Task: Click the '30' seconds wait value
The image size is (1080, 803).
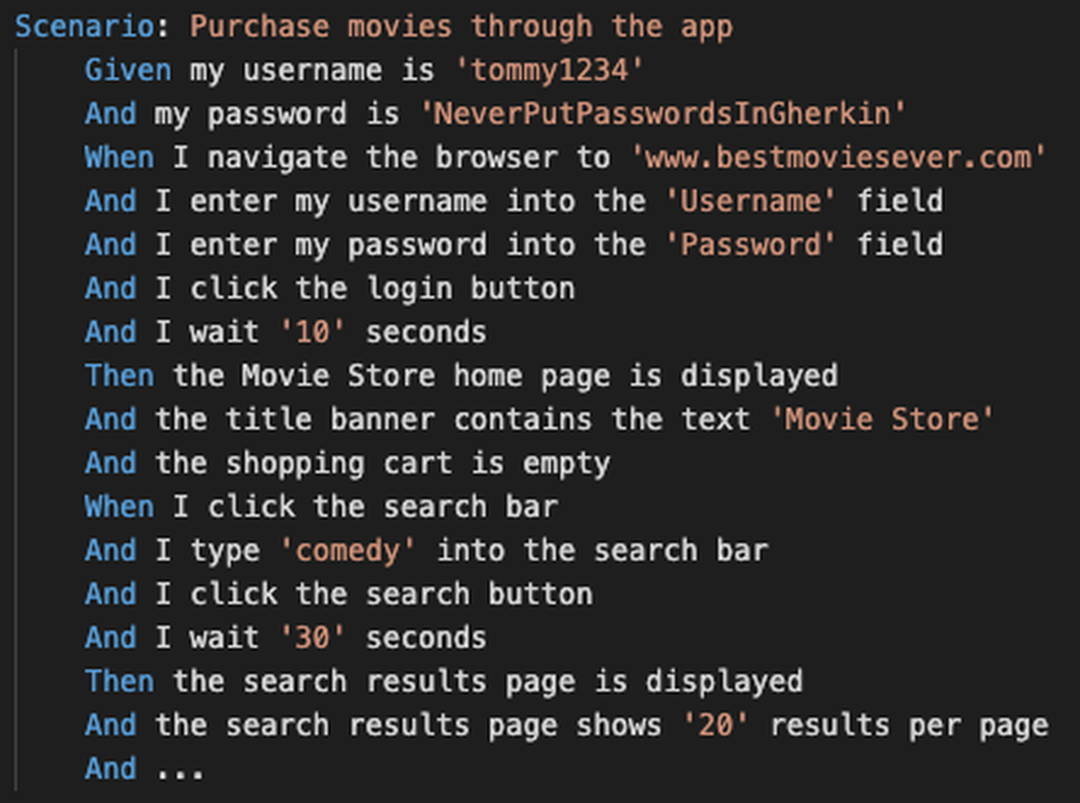Action: [312, 638]
